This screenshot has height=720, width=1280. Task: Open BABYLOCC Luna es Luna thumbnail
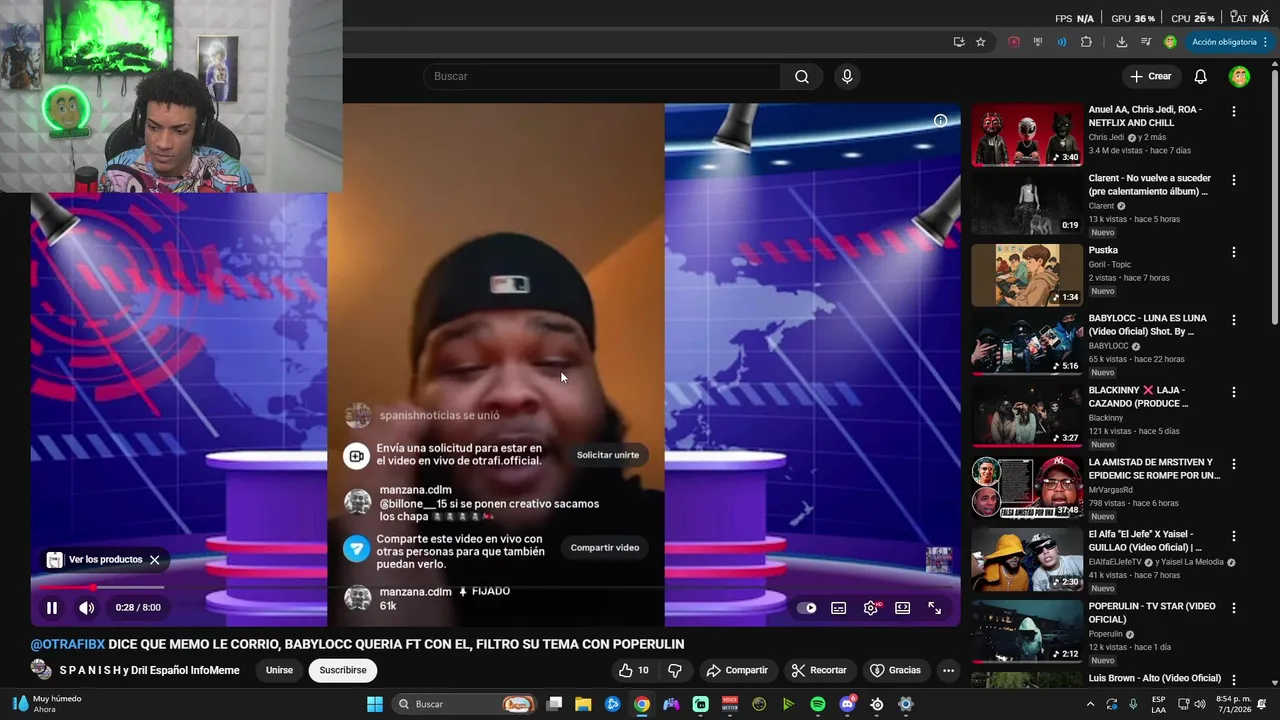pyautogui.click(x=1027, y=343)
